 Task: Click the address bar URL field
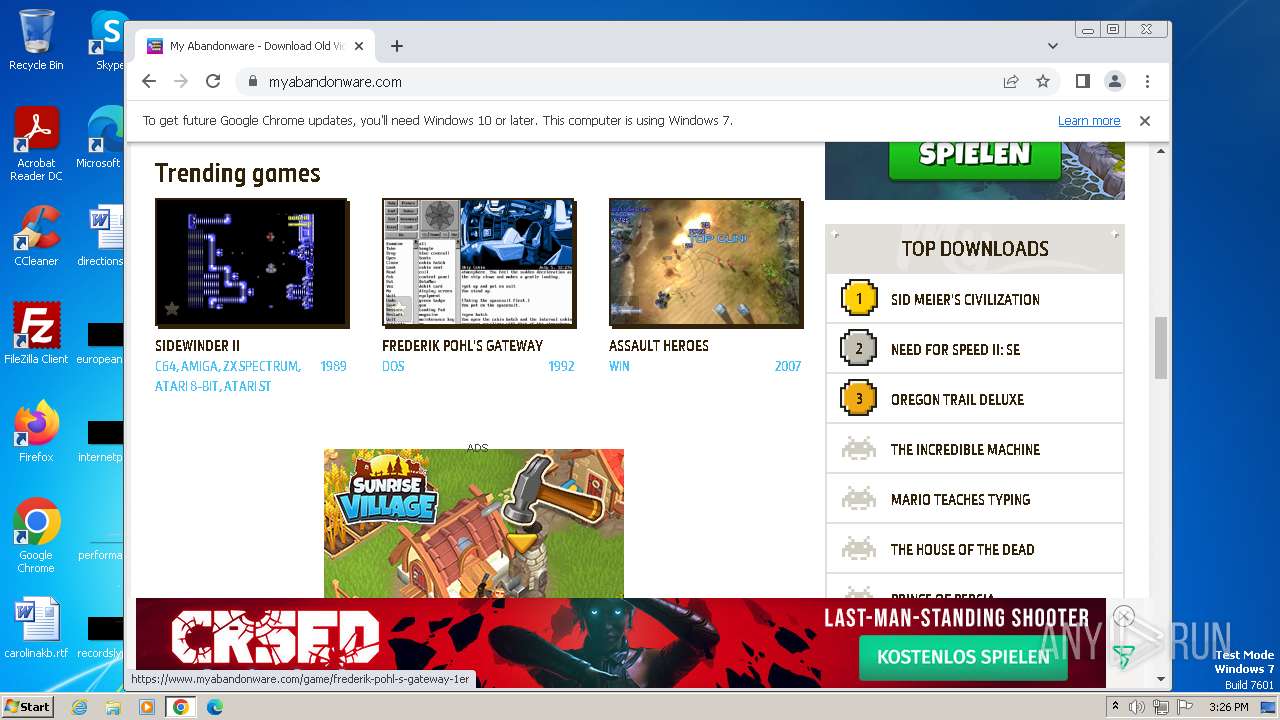point(620,82)
